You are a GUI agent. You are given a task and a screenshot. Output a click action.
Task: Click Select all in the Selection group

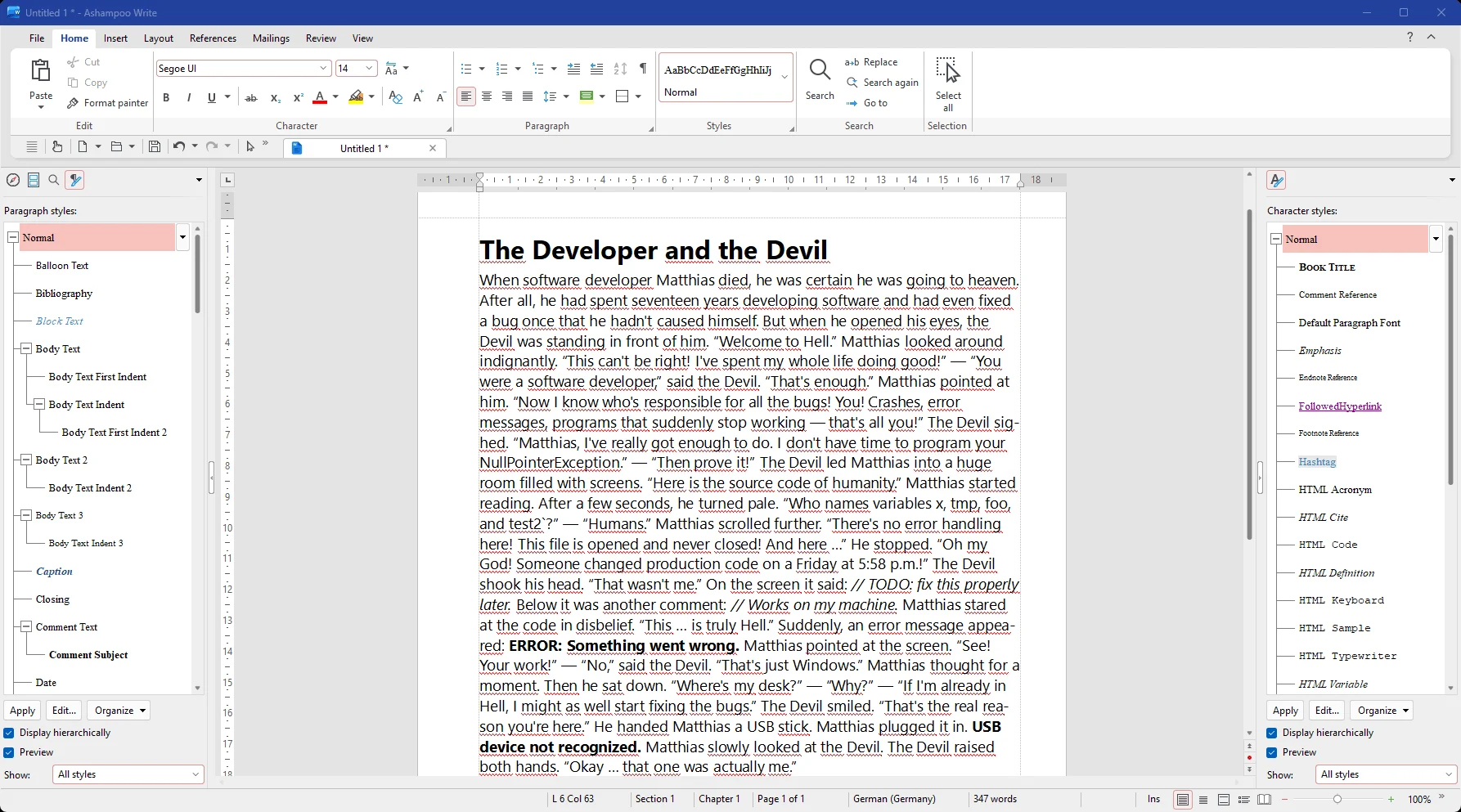pyautogui.click(x=948, y=83)
